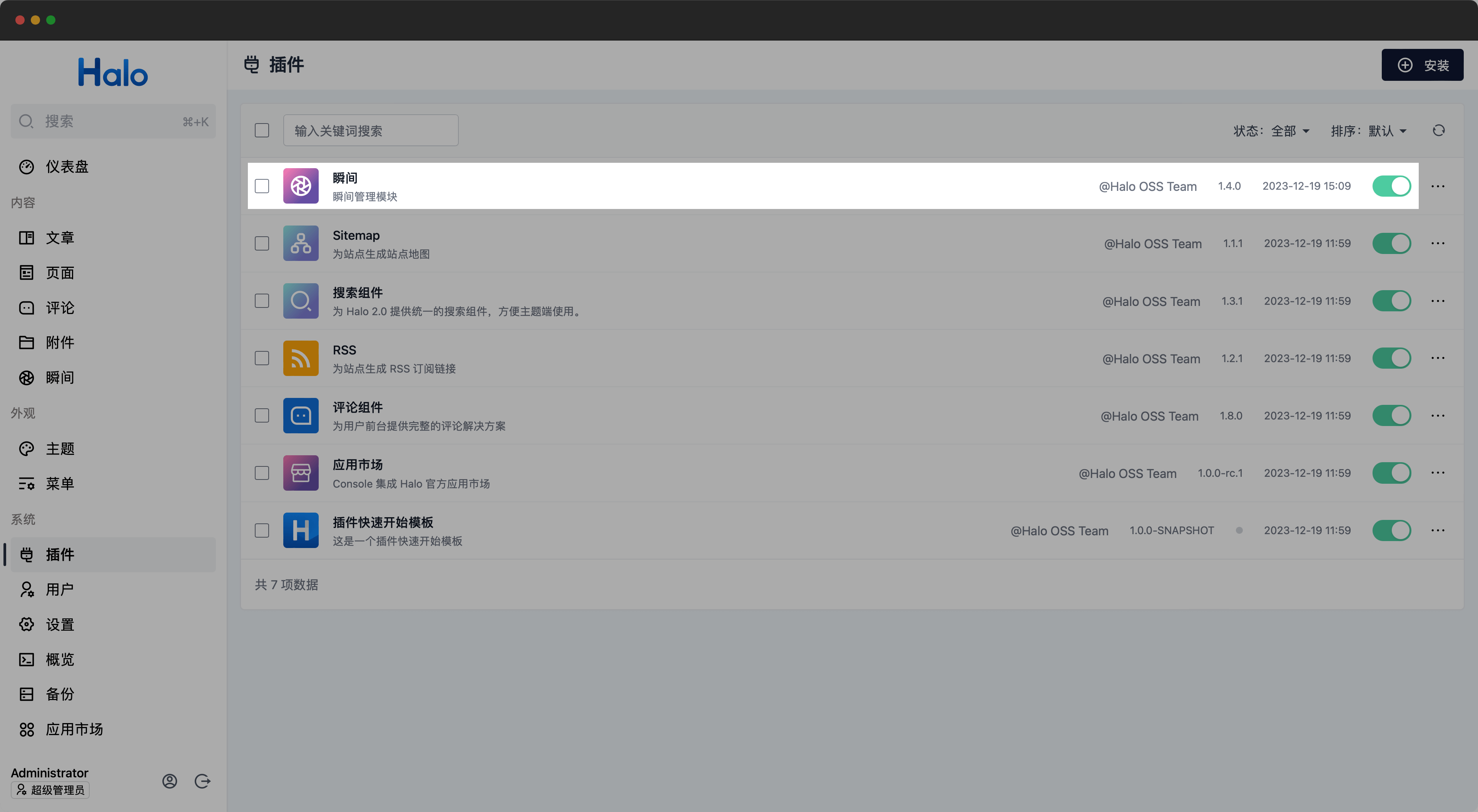Open 文章 in sidebar
The image size is (1478, 812).
113,237
